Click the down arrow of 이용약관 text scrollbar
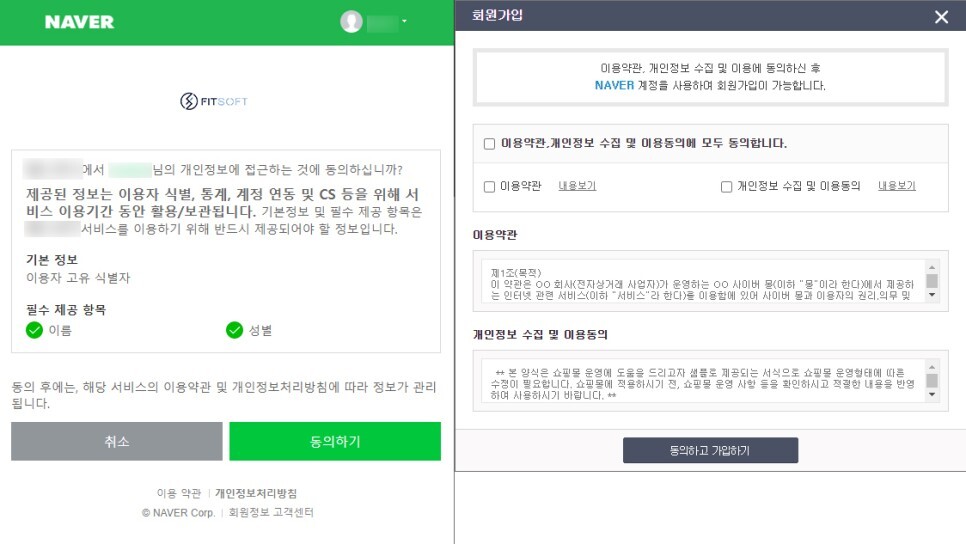 (x=932, y=295)
